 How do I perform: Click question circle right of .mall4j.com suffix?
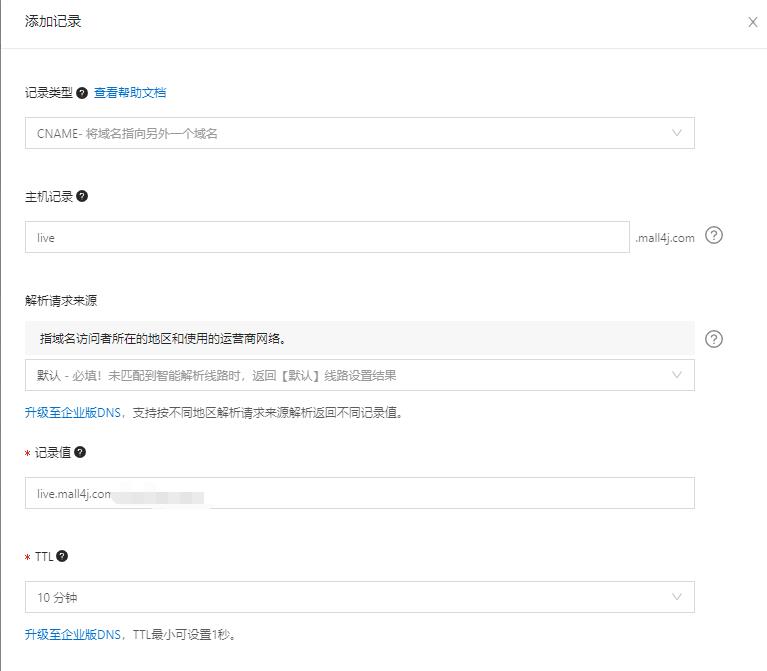click(714, 236)
